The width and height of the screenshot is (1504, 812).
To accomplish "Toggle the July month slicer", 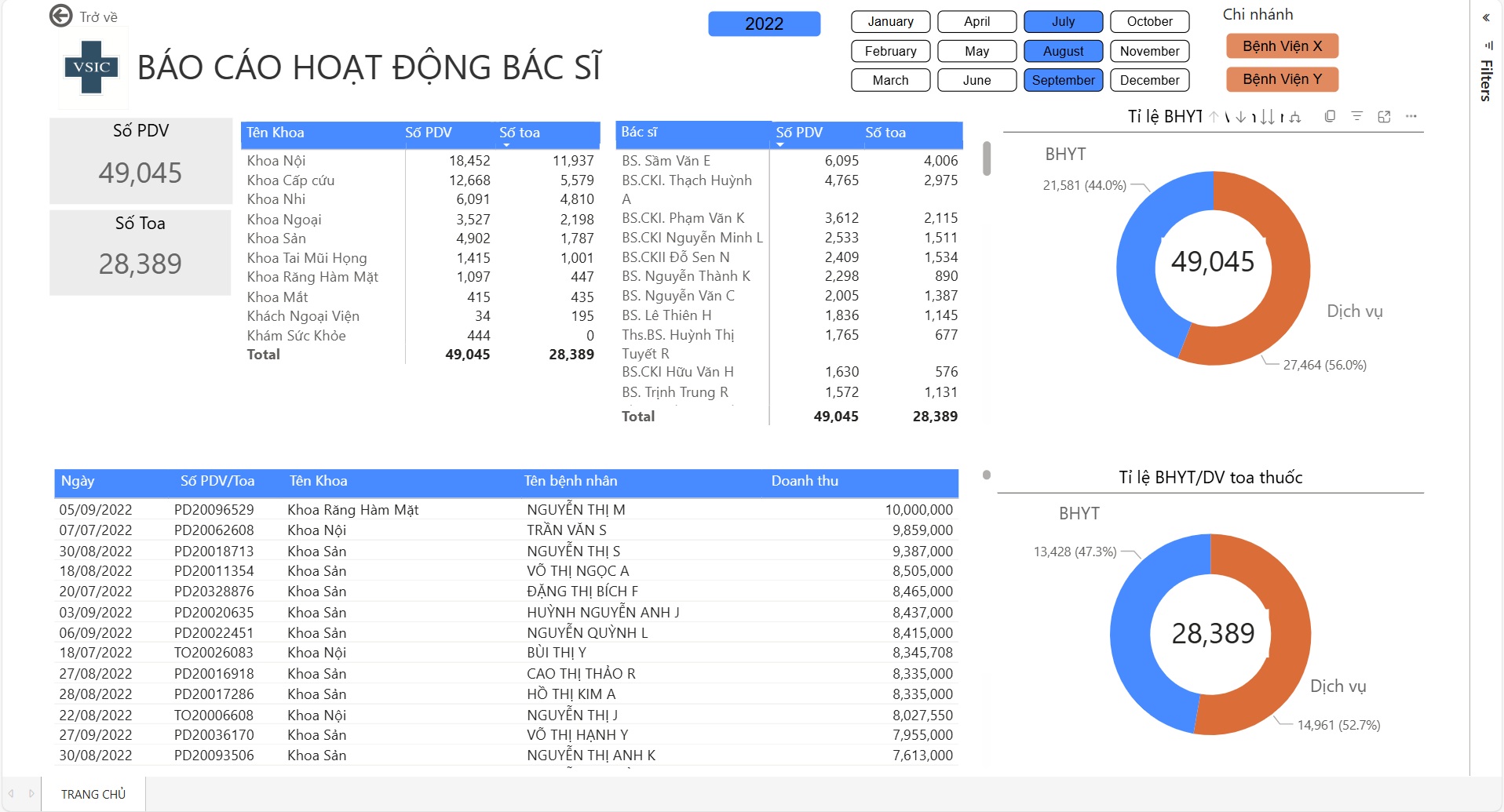I will coord(1063,22).
